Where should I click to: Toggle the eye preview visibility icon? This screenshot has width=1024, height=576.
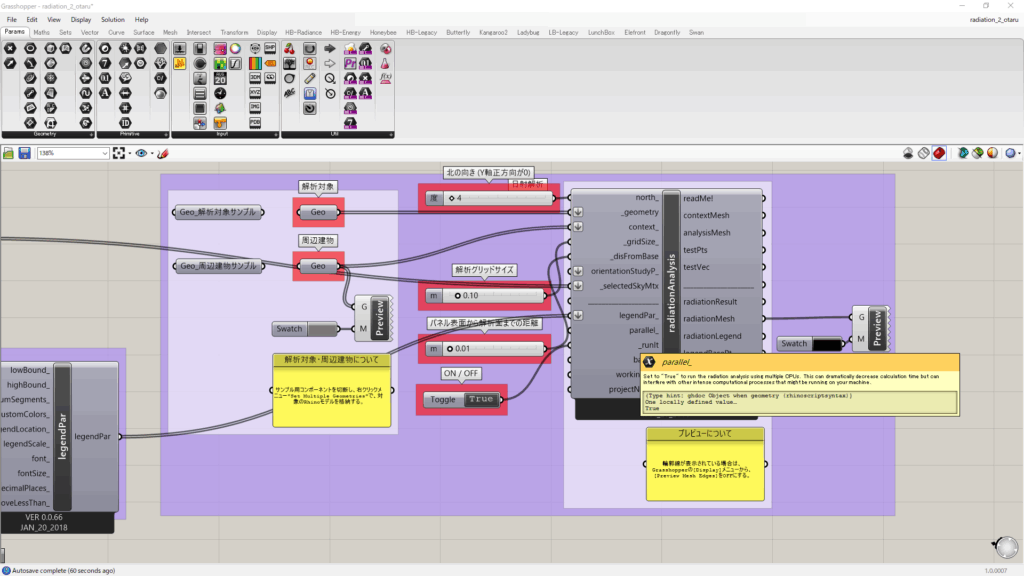pos(143,153)
